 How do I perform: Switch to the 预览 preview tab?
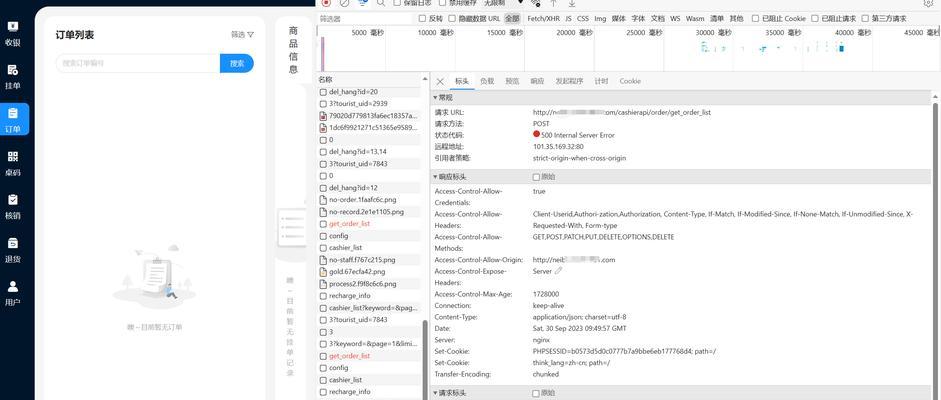(x=512, y=81)
